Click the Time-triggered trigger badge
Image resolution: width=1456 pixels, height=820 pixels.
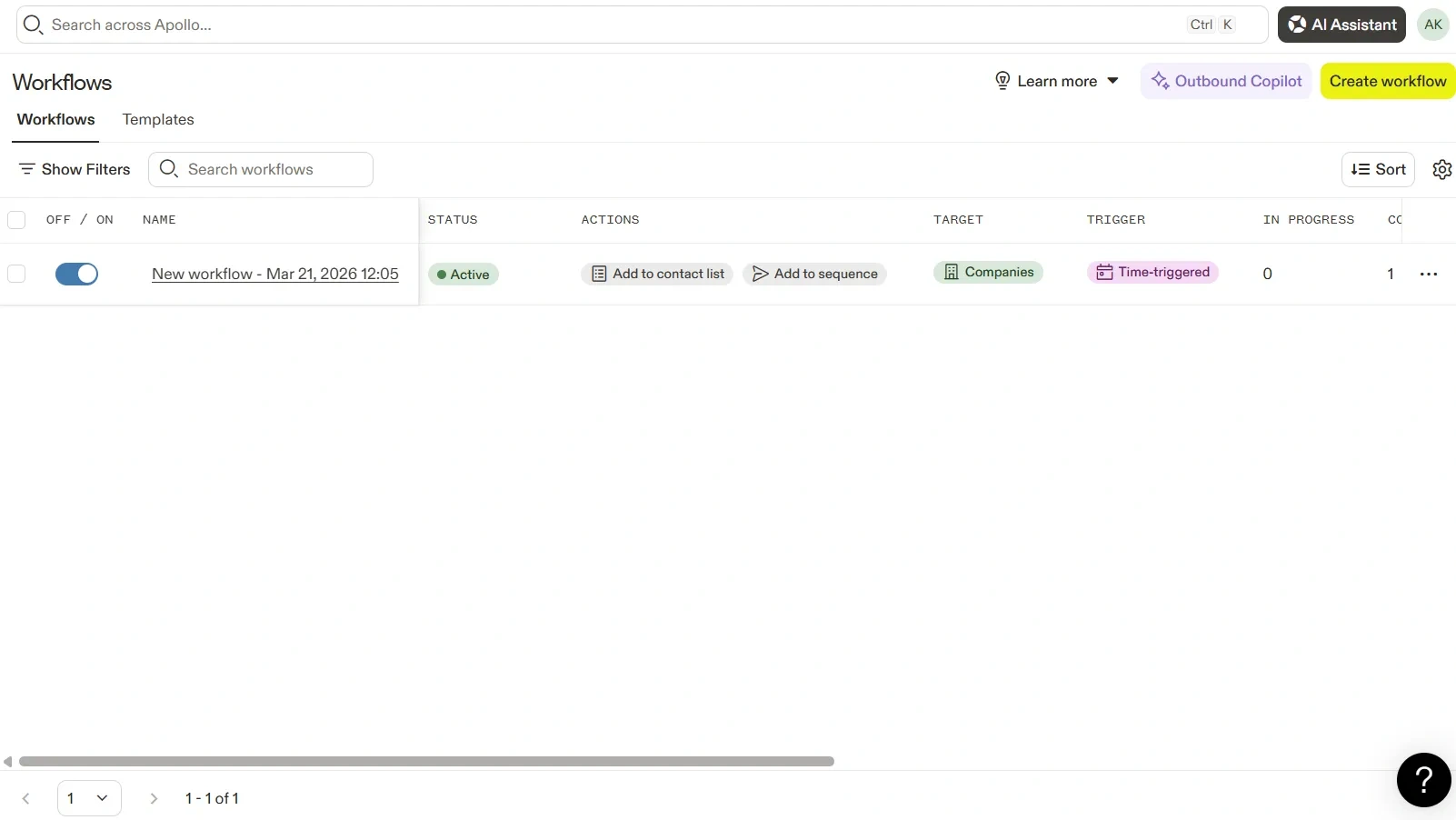point(1152,272)
